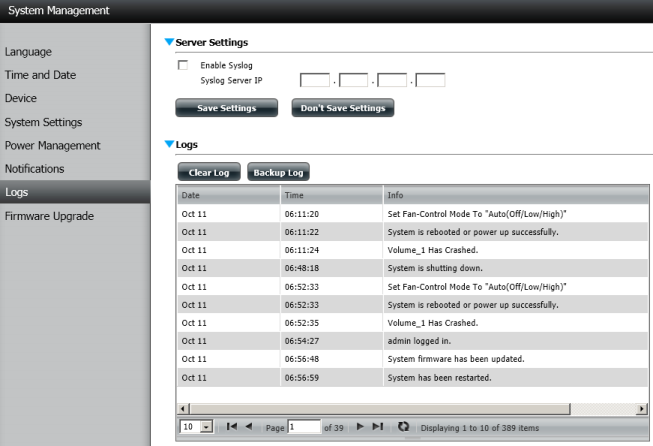Click the Info column header

tap(516, 195)
